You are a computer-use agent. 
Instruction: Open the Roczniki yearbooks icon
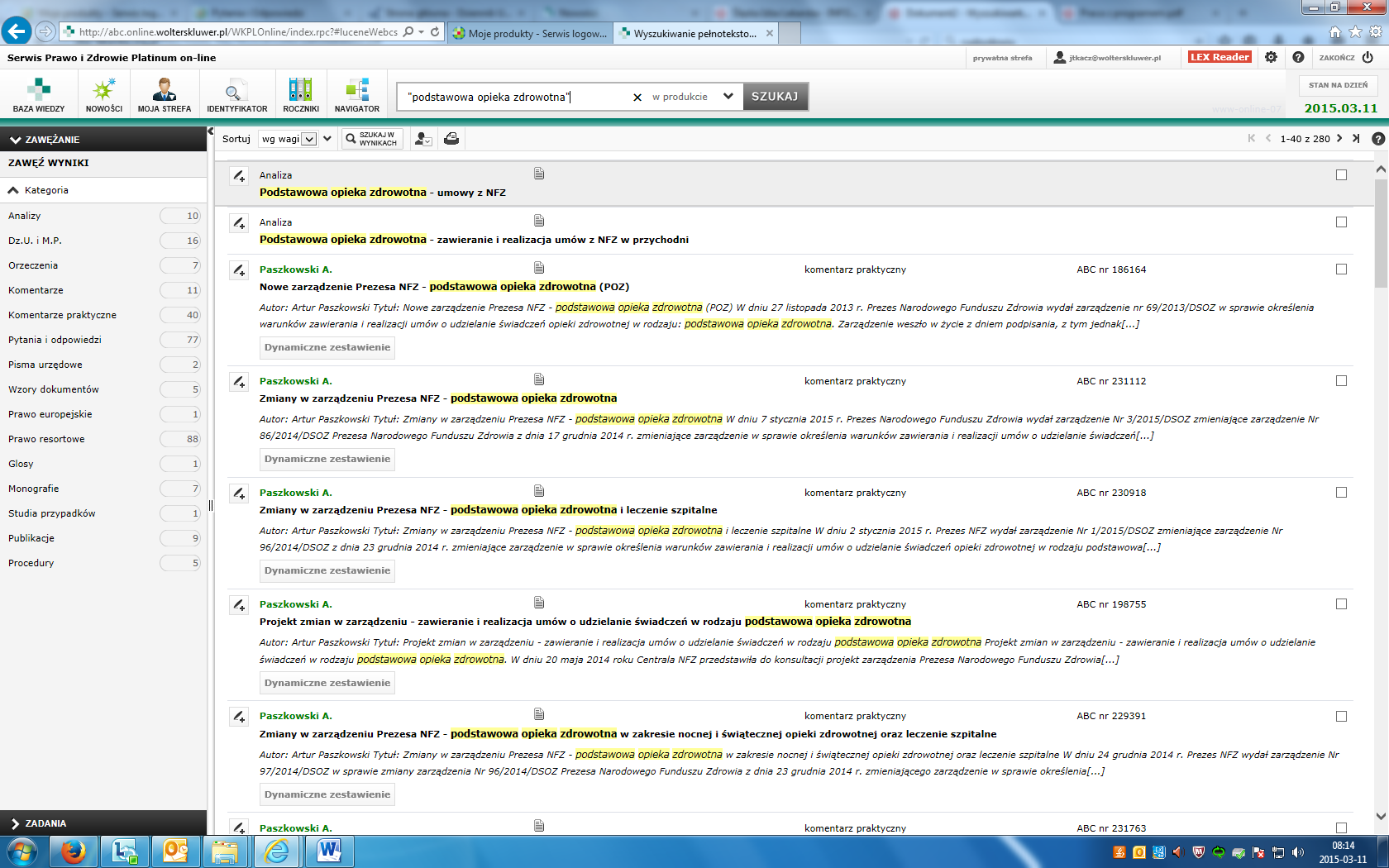301,95
